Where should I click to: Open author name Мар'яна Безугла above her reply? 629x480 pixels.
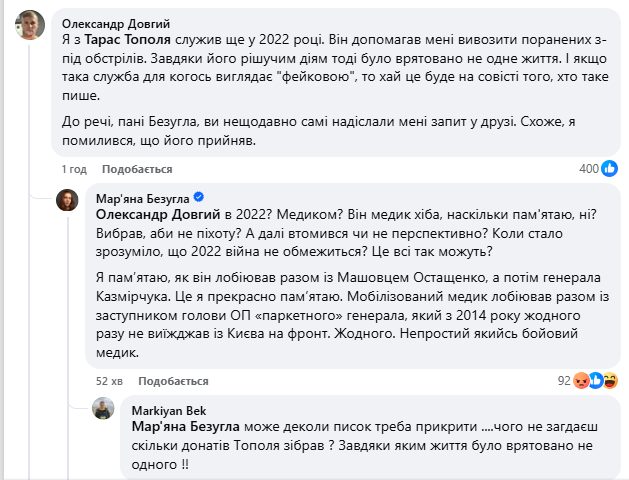click(141, 195)
